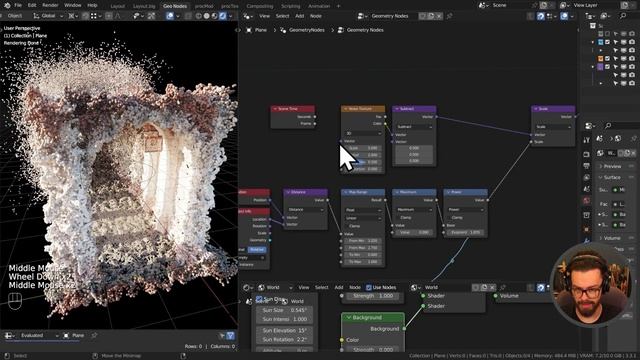640x360 pixels.
Task: Open the shading options dropdown arrow
Action: pyautogui.click(x=231, y=16)
